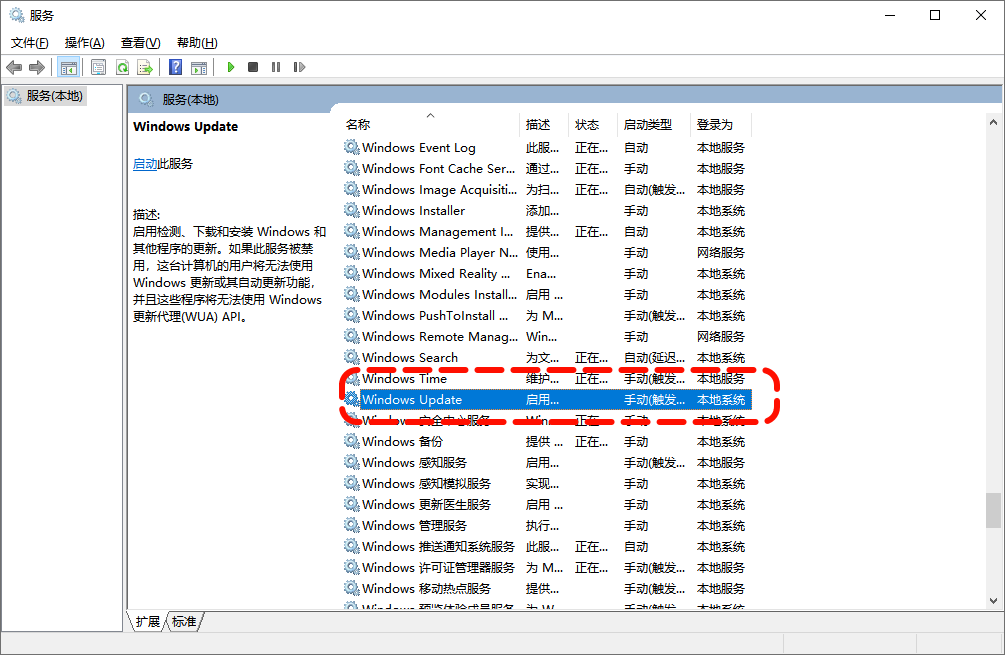1005x655 pixels.
Task: Click the Refresh toolbar icon
Action: [122, 67]
